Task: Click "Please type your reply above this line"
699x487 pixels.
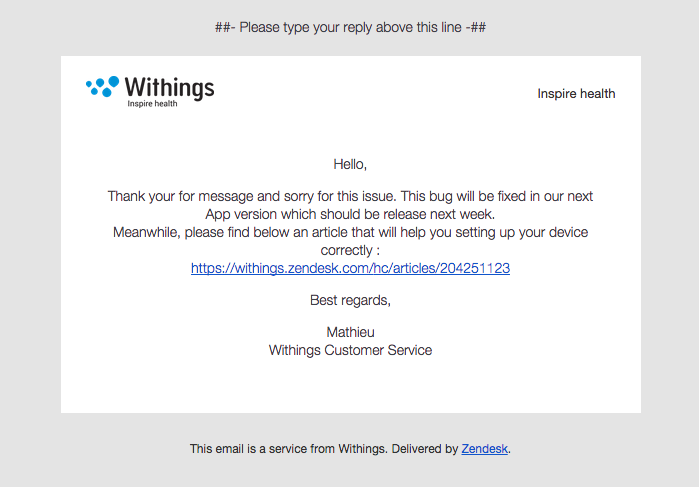Action: coord(350,27)
